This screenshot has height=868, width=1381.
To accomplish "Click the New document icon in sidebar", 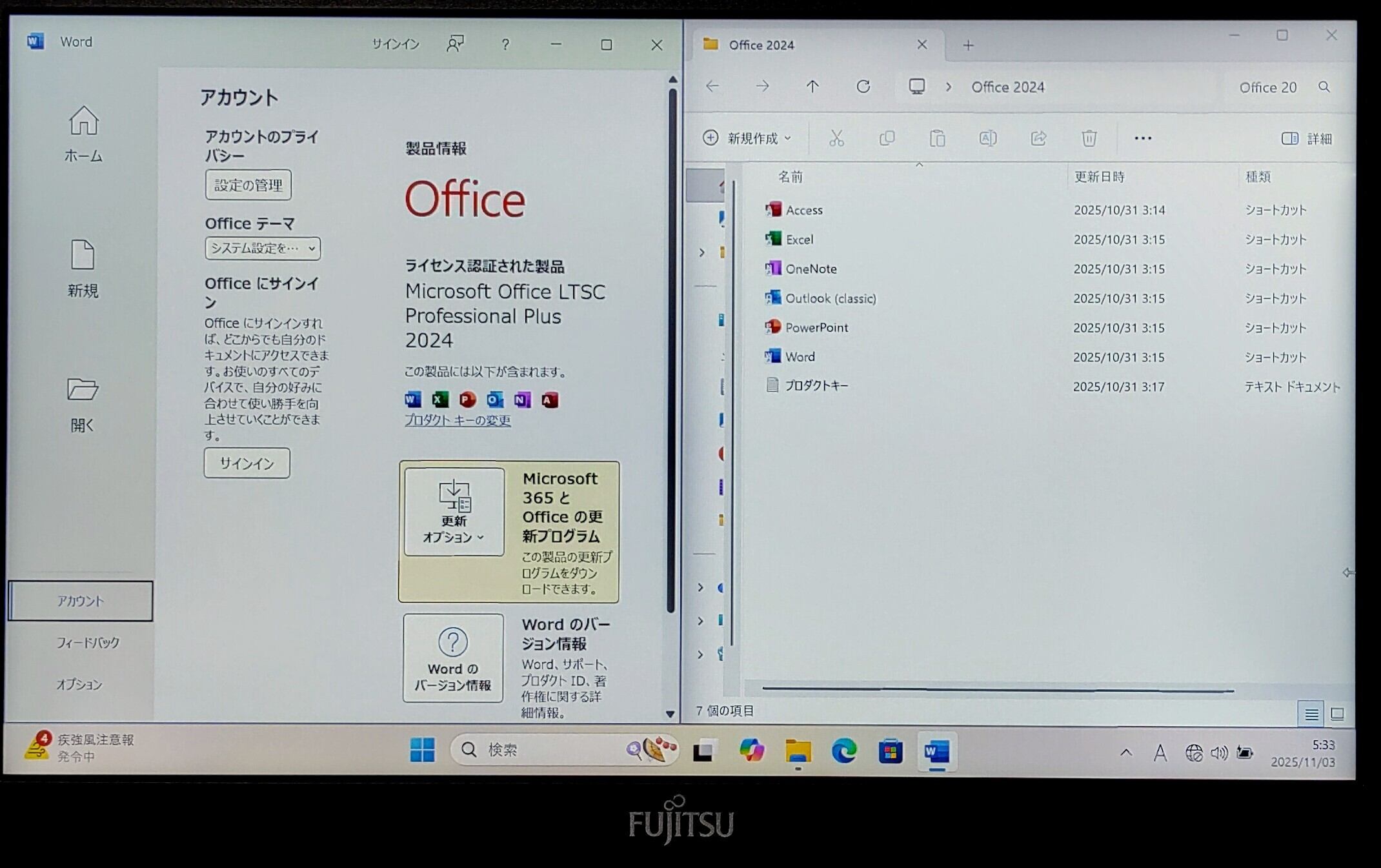I will click(x=83, y=256).
